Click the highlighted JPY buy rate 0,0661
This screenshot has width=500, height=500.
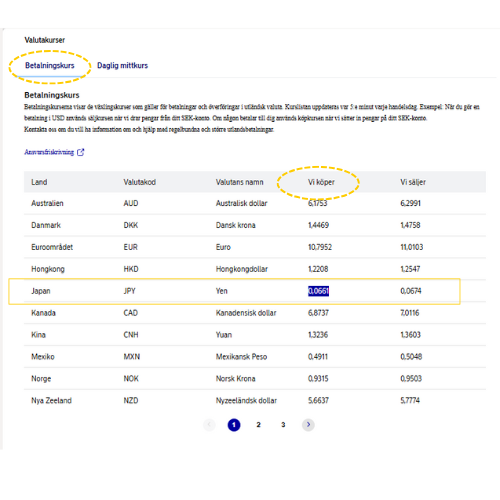click(318, 291)
